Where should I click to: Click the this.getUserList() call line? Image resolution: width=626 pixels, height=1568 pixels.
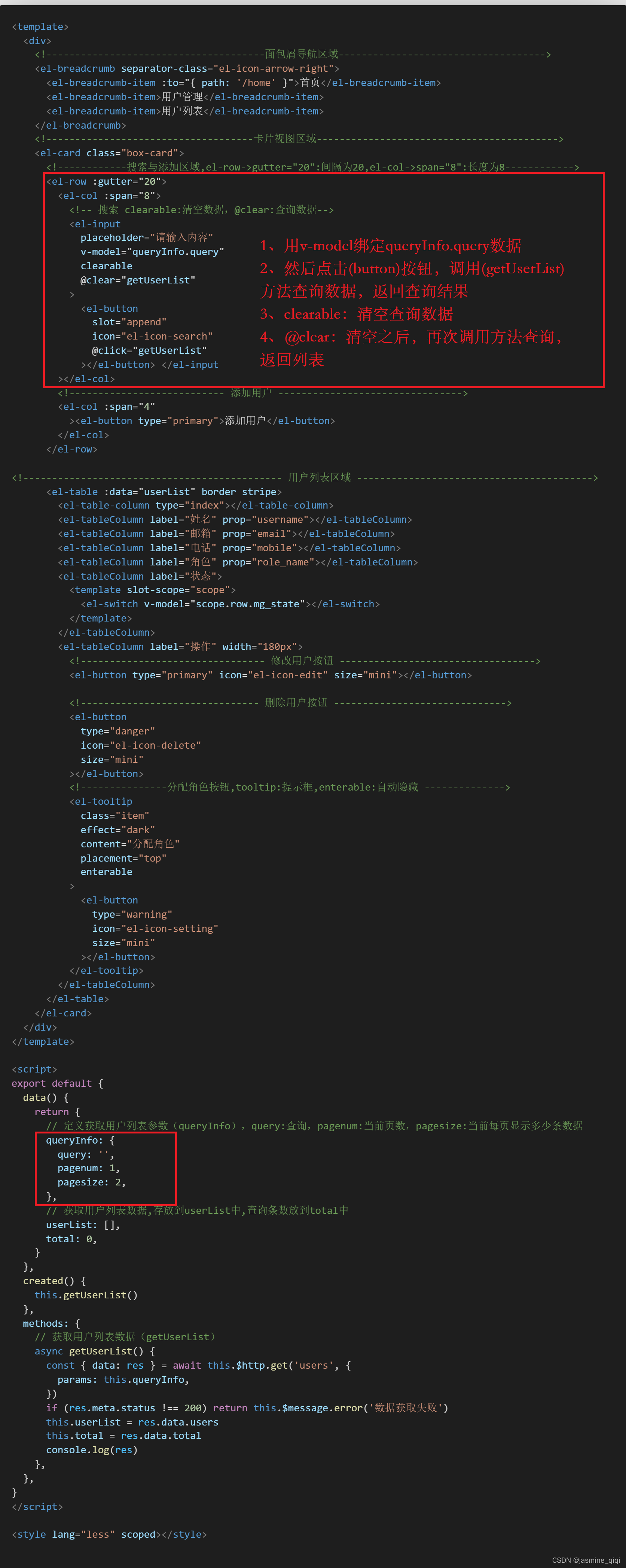click(86, 1295)
